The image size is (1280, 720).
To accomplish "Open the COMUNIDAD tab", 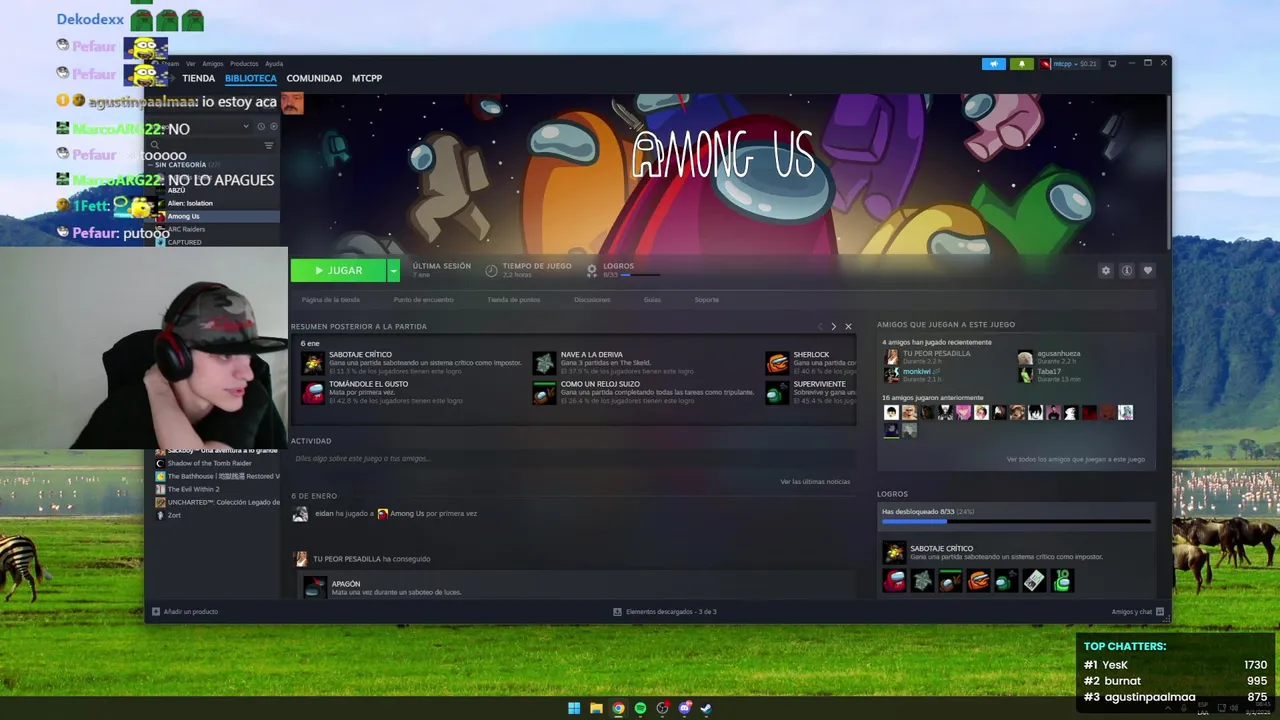I will pyautogui.click(x=314, y=78).
